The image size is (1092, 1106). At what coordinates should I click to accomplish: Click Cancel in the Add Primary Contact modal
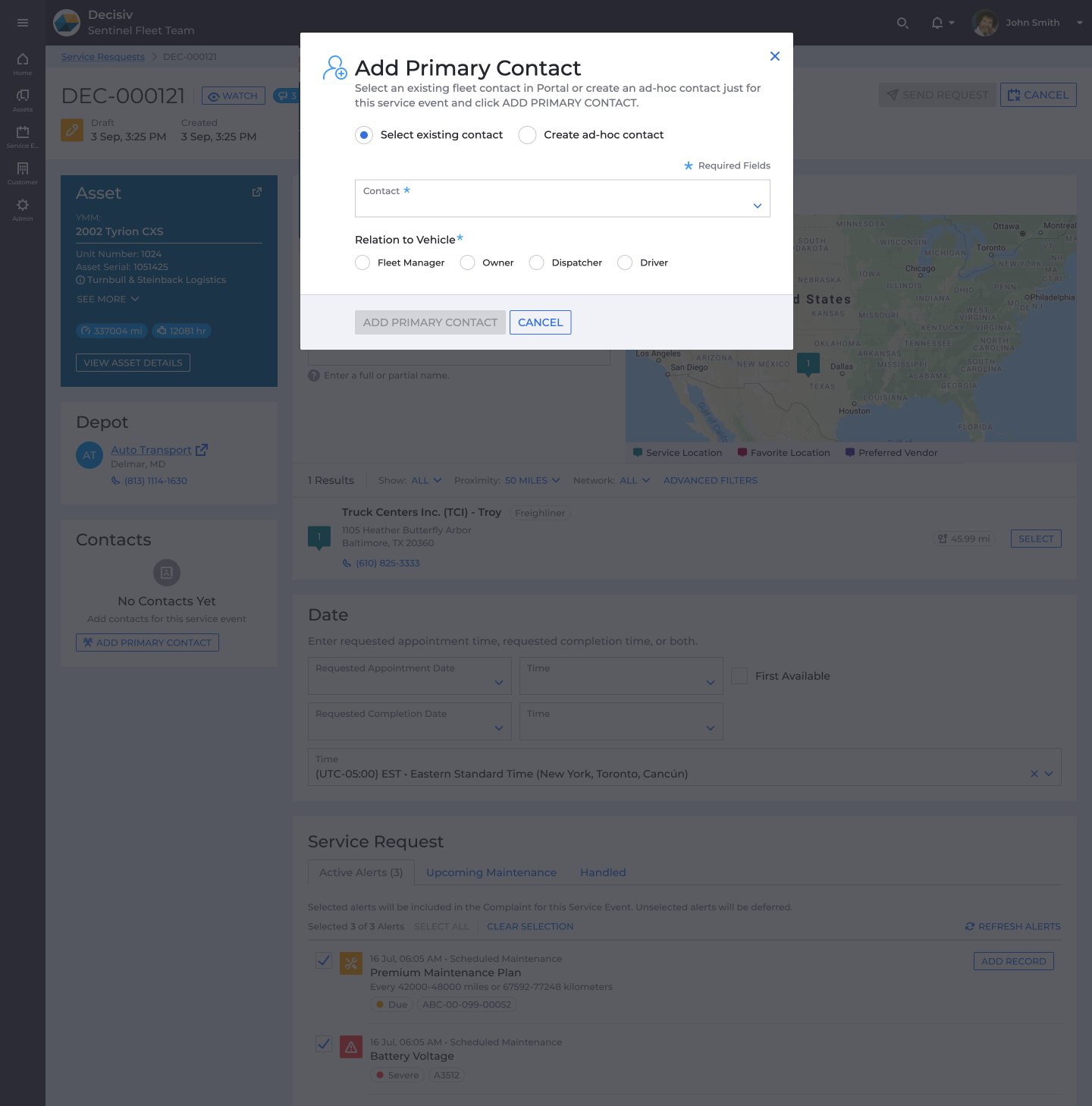(x=540, y=322)
